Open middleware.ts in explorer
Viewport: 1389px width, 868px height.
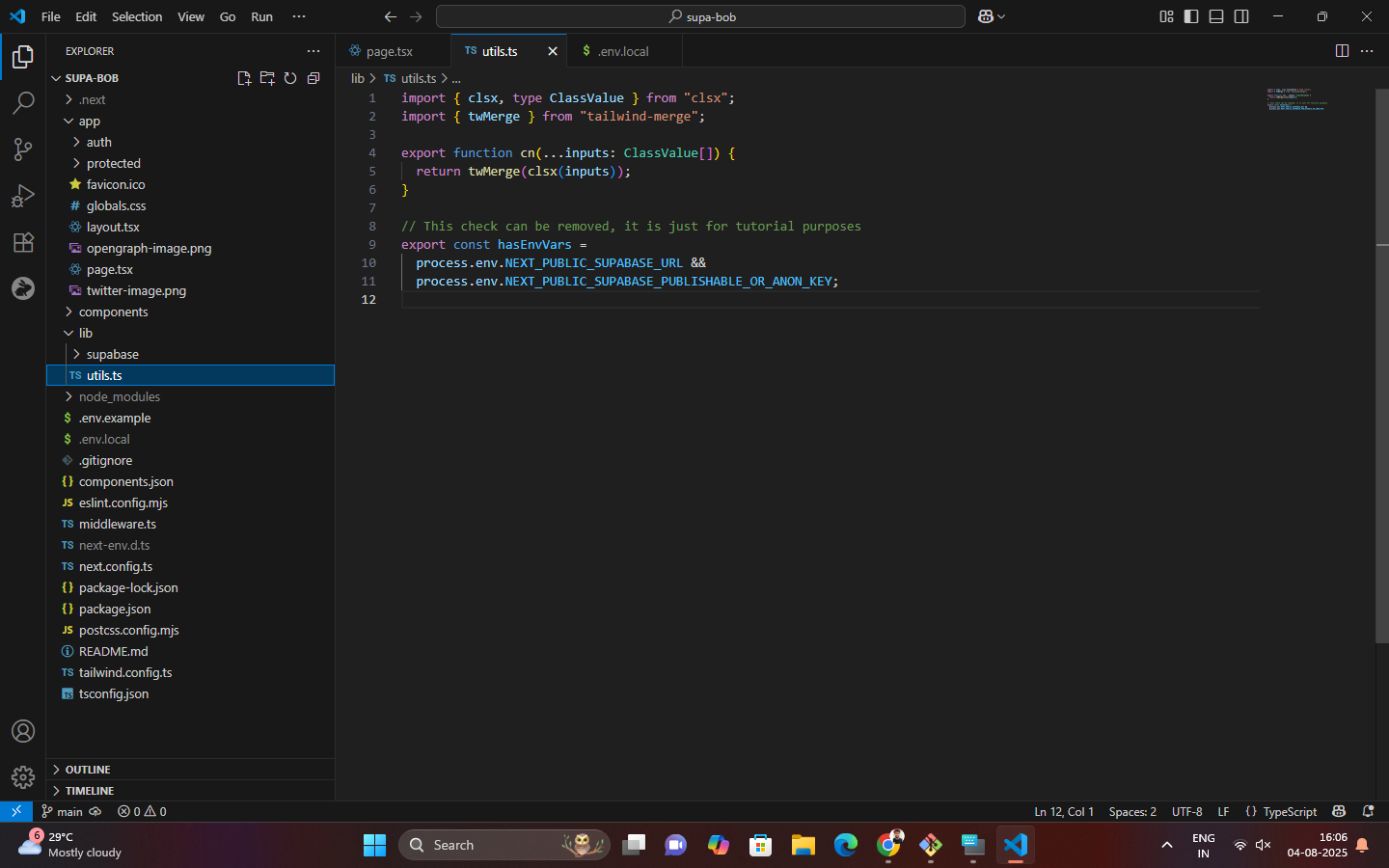(190, 524)
